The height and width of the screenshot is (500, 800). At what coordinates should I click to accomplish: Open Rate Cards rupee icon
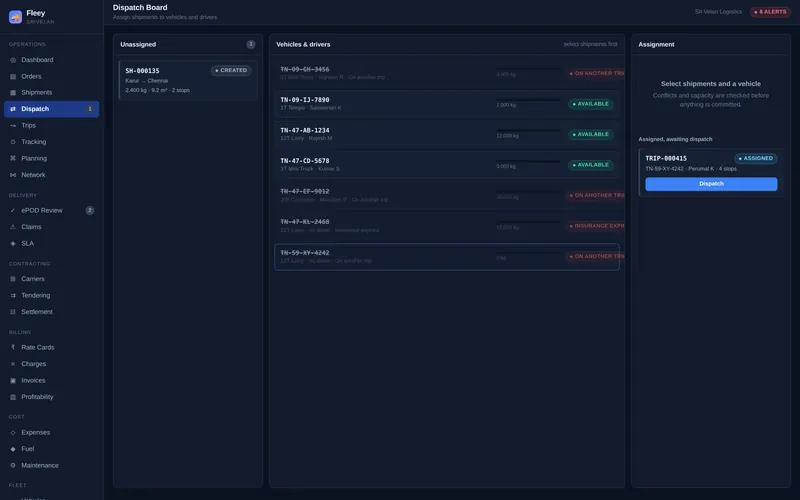[x=13, y=347]
